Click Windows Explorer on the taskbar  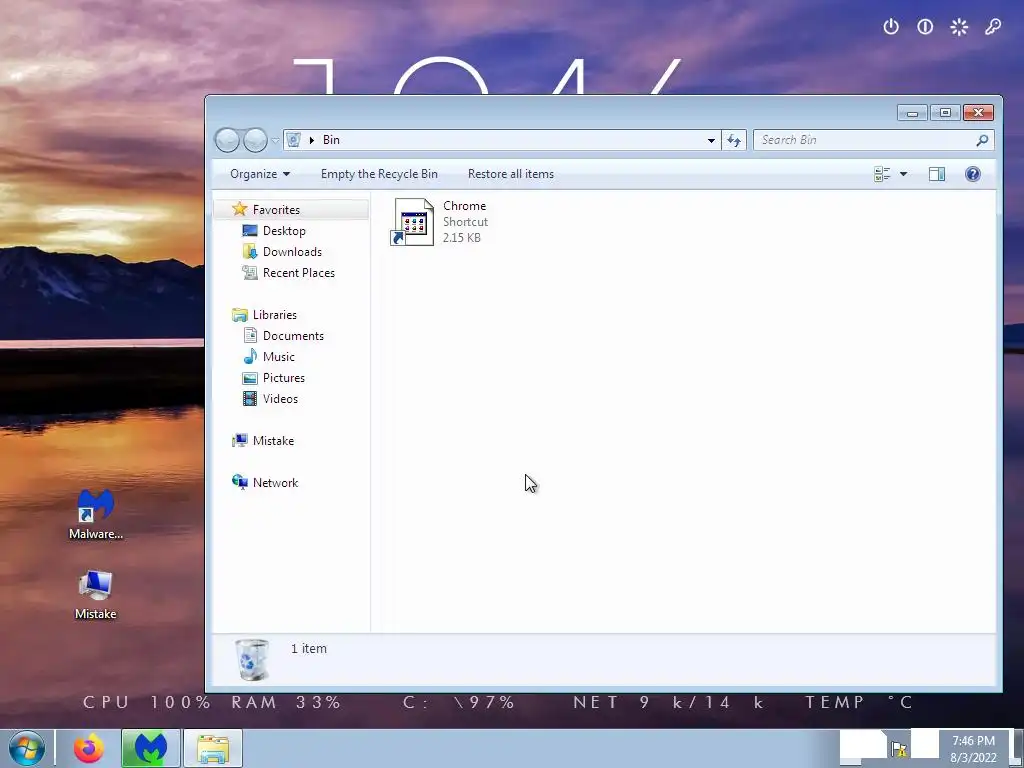point(213,748)
